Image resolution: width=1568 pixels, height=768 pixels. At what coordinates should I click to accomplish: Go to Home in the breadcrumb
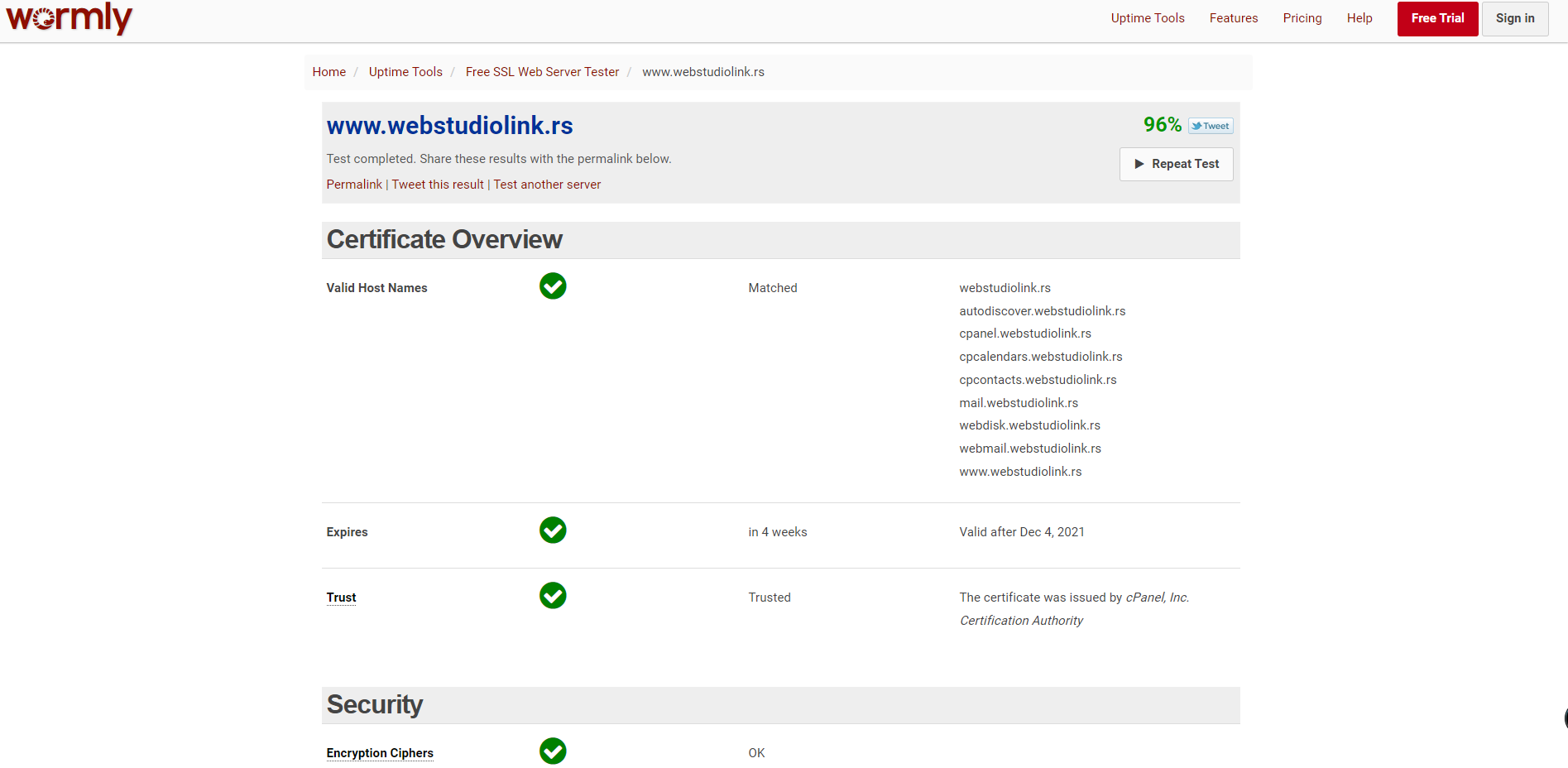point(329,72)
